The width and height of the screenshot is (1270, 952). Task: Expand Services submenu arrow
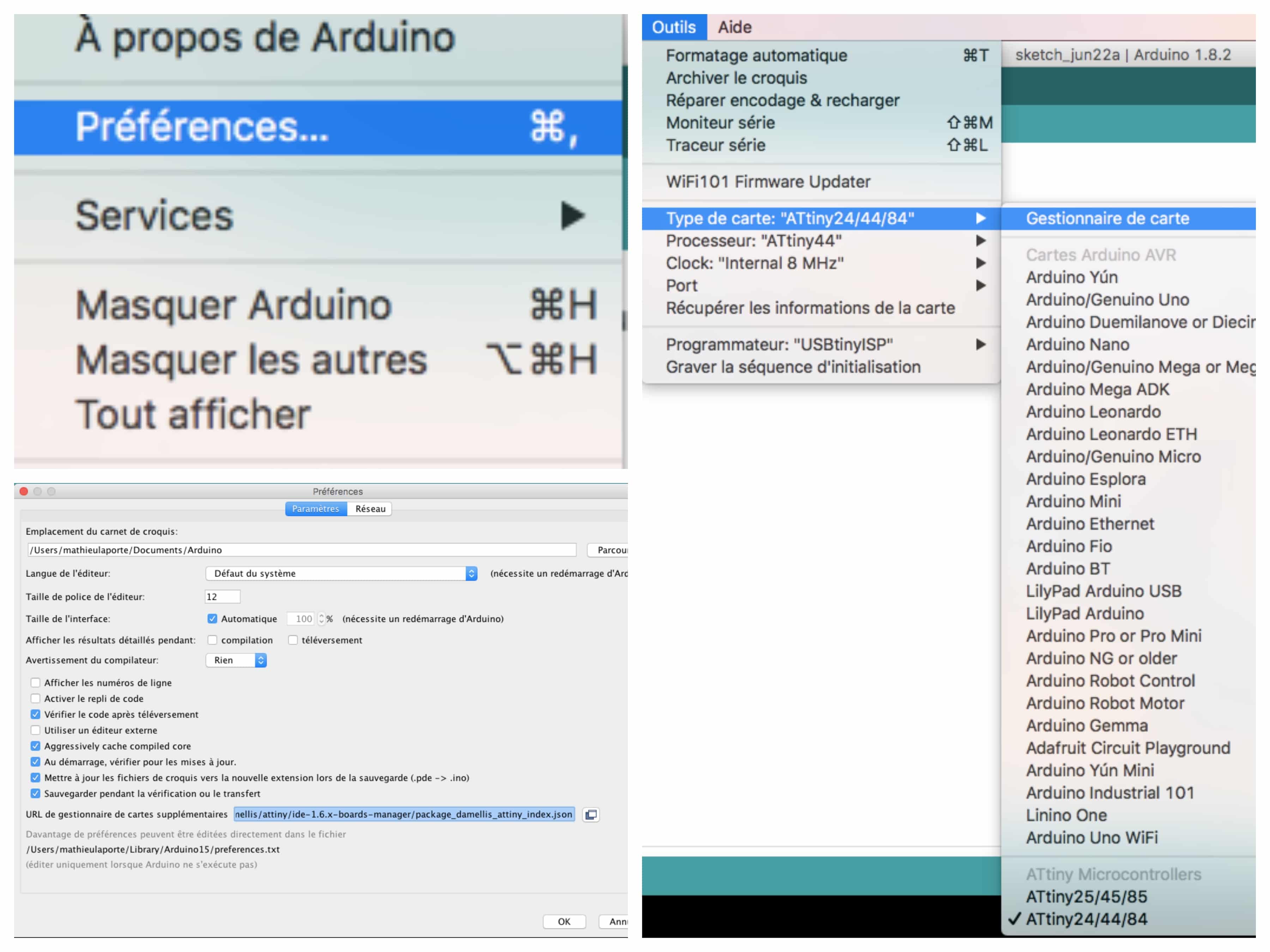[573, 215]
